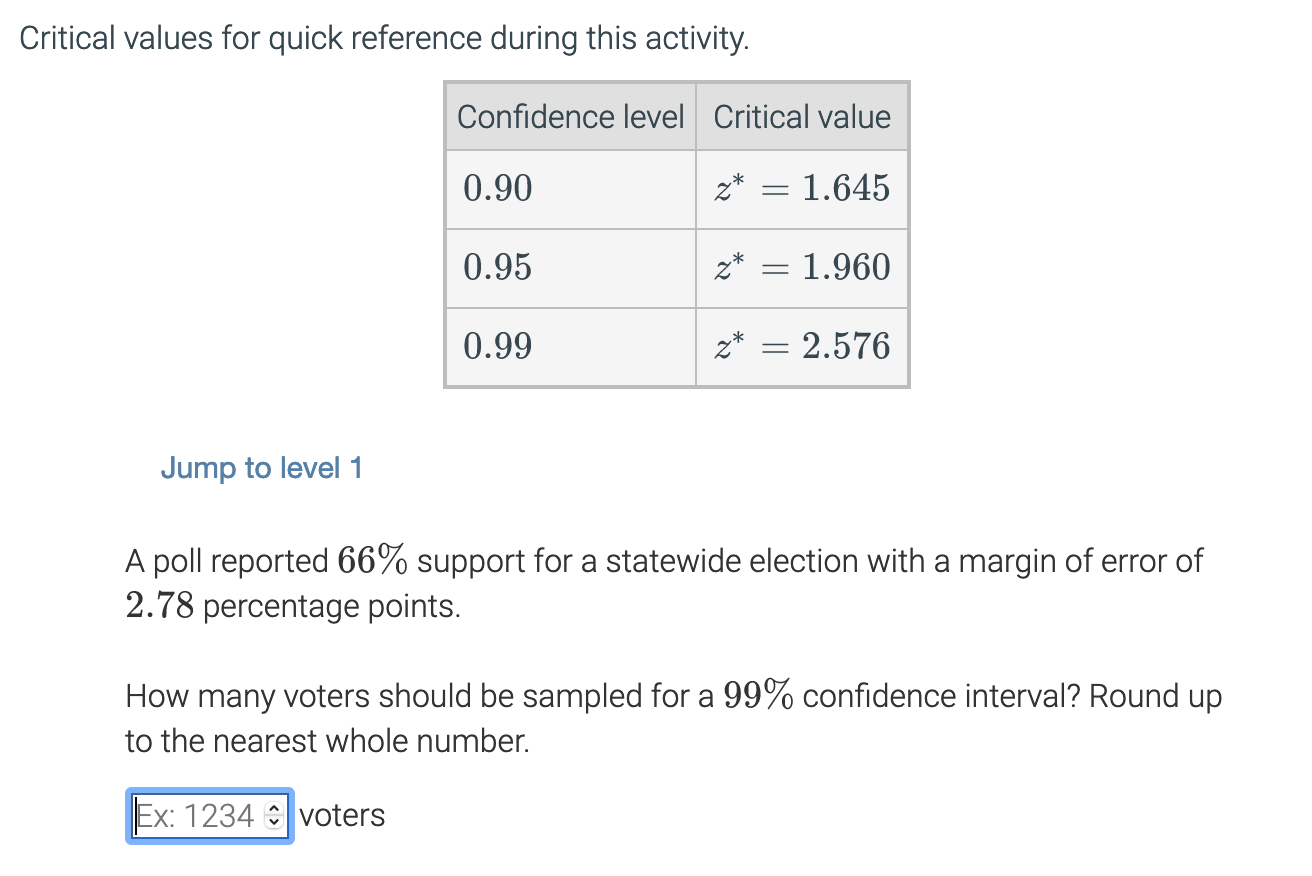The height and width of the screenshot is (876, 1312).
Task: Select the z* = 1.645 critical value
Action: coord(803,188)
